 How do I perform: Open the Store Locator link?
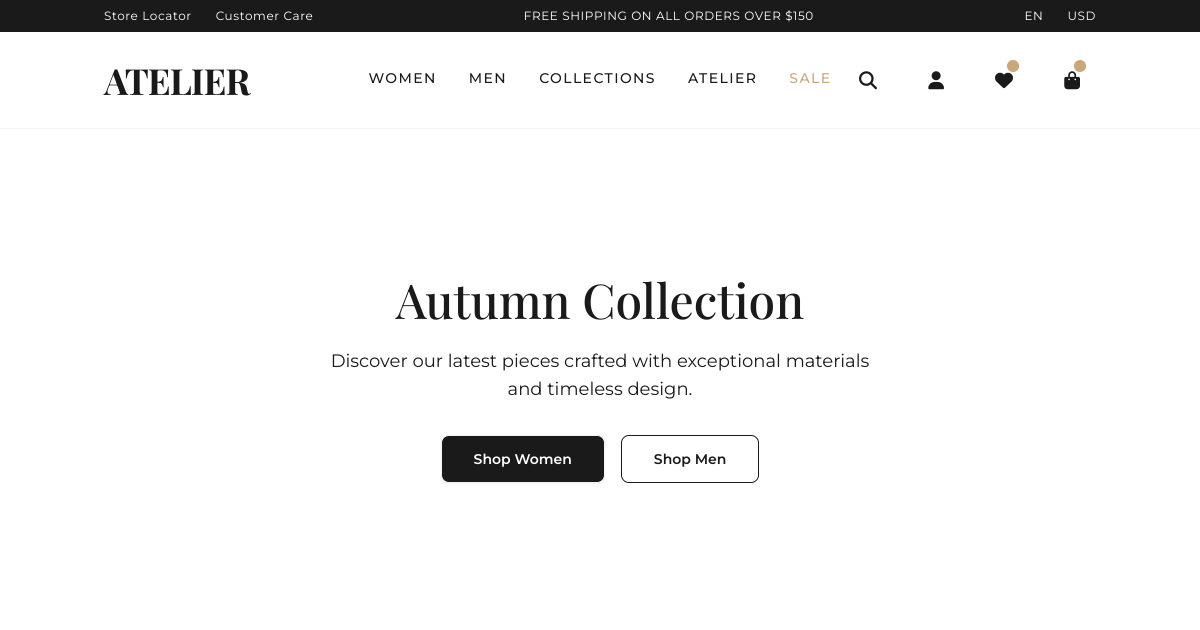[147, 16]
